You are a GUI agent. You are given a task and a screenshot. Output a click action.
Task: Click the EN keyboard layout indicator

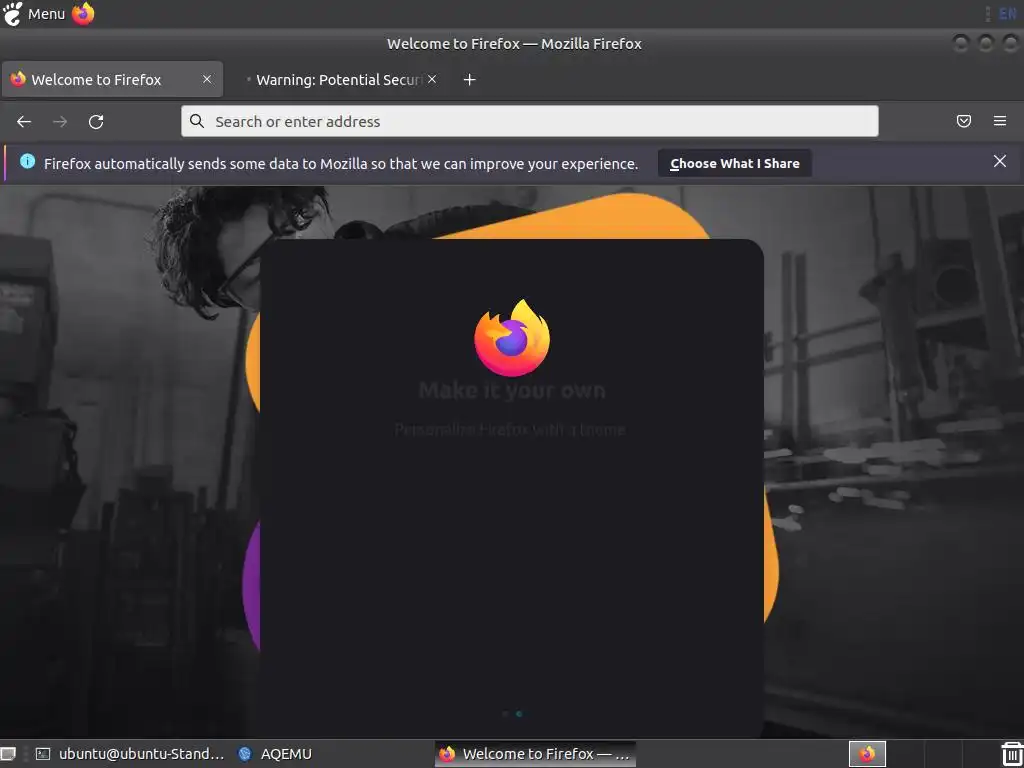(1008, 13)
